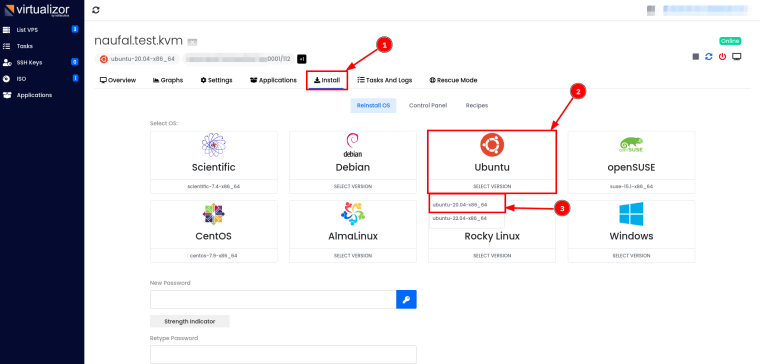Image resolution: width=760 pixels, height=364 pixels.
Task: Choose the AlmaLinux OS logo
Action: 352,214
